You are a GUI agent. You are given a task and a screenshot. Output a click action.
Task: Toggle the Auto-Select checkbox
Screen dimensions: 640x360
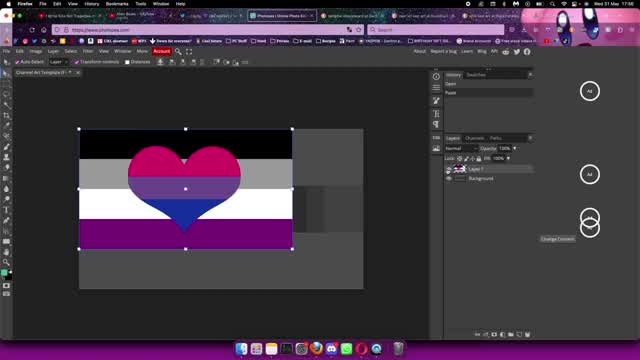point(17,62)
